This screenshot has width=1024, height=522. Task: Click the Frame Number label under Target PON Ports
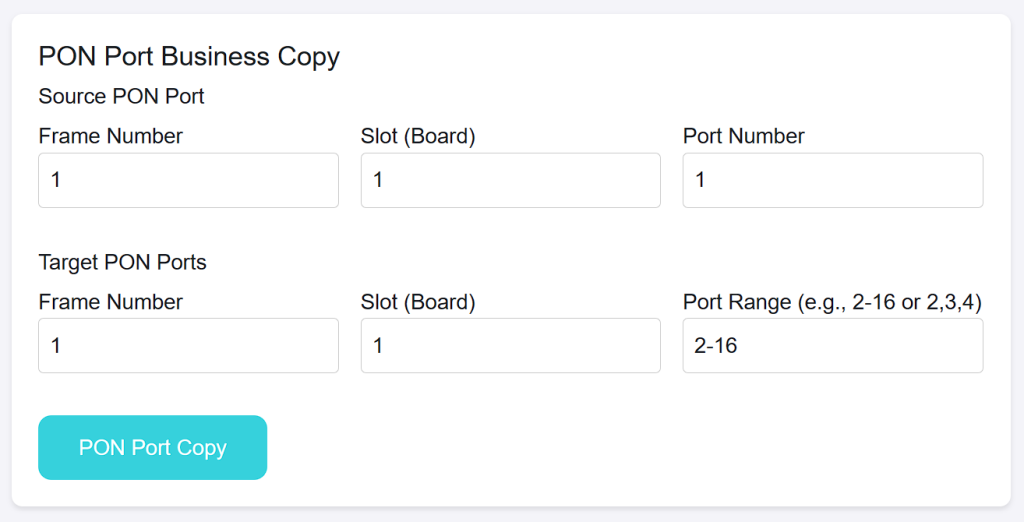(110, 302)
